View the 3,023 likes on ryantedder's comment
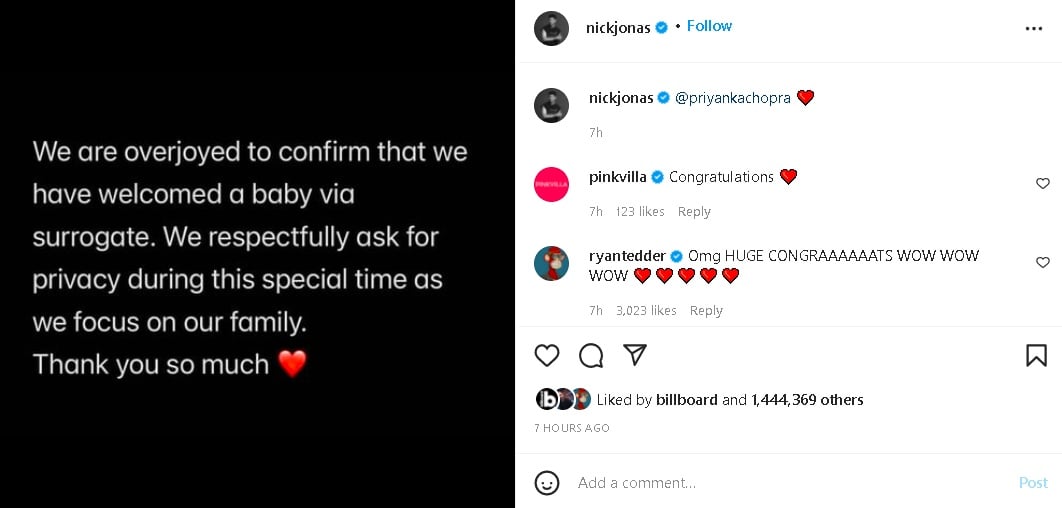 pyautogui.click(x=646, y=311)
